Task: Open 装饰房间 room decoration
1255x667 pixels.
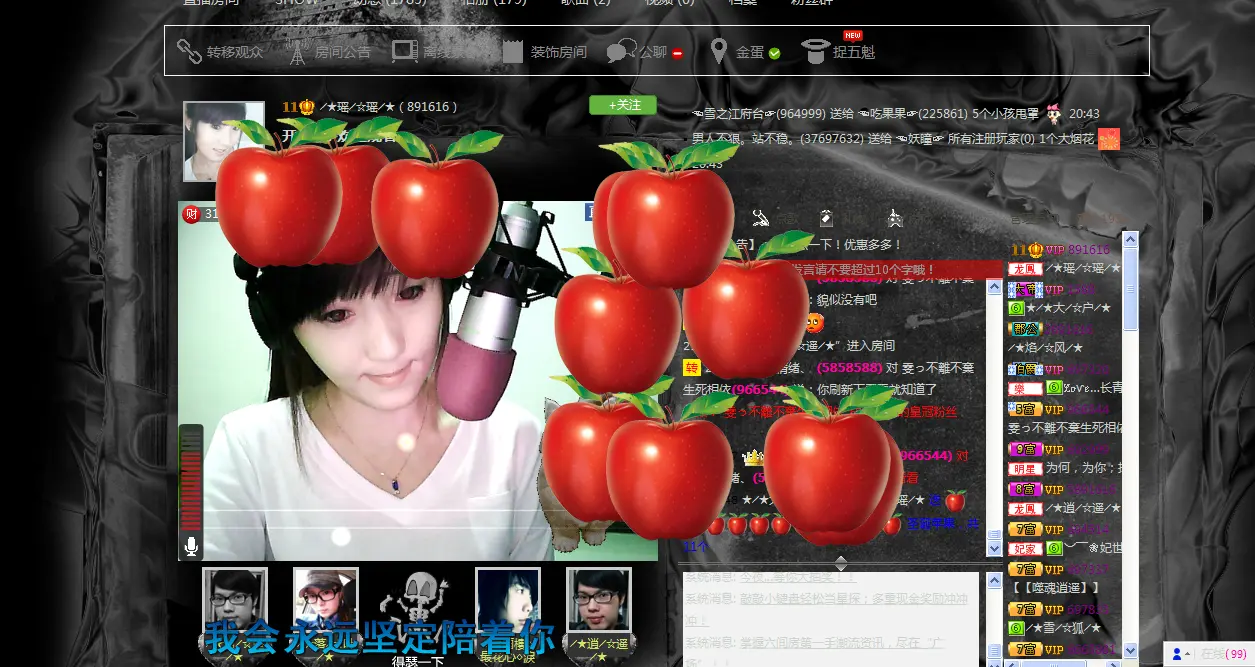Action: click(x=544, y=52)
